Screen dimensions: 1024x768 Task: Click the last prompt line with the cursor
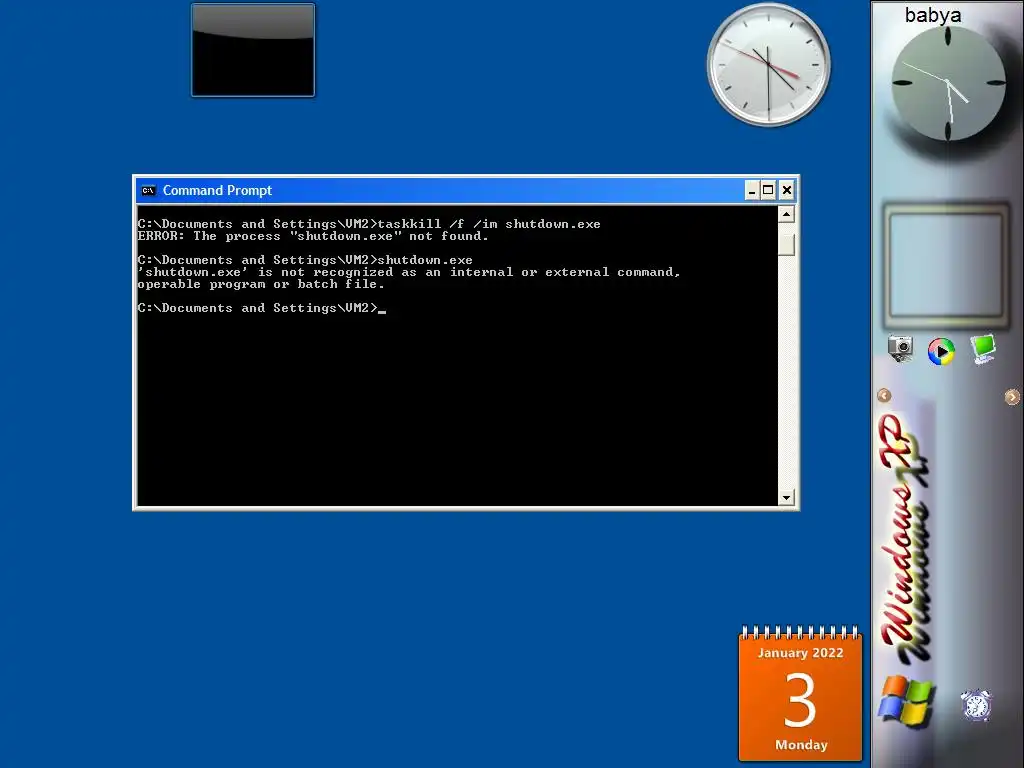click(x=262, y=308)
